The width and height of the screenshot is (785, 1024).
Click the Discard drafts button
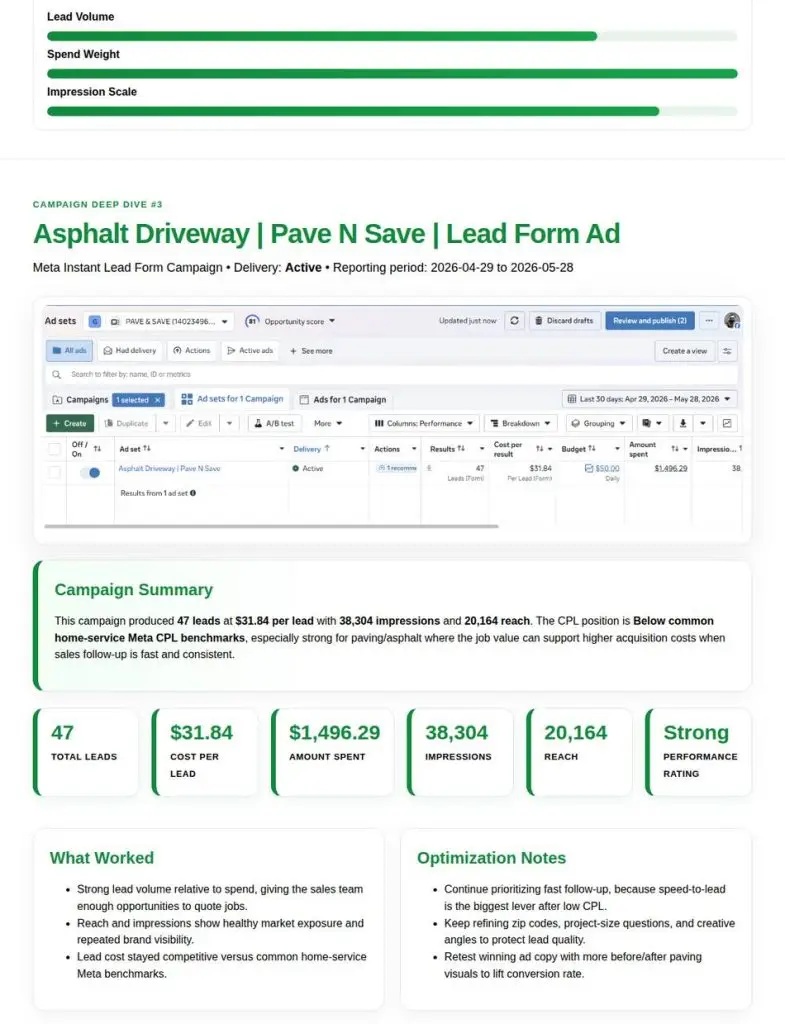[564, 321]
